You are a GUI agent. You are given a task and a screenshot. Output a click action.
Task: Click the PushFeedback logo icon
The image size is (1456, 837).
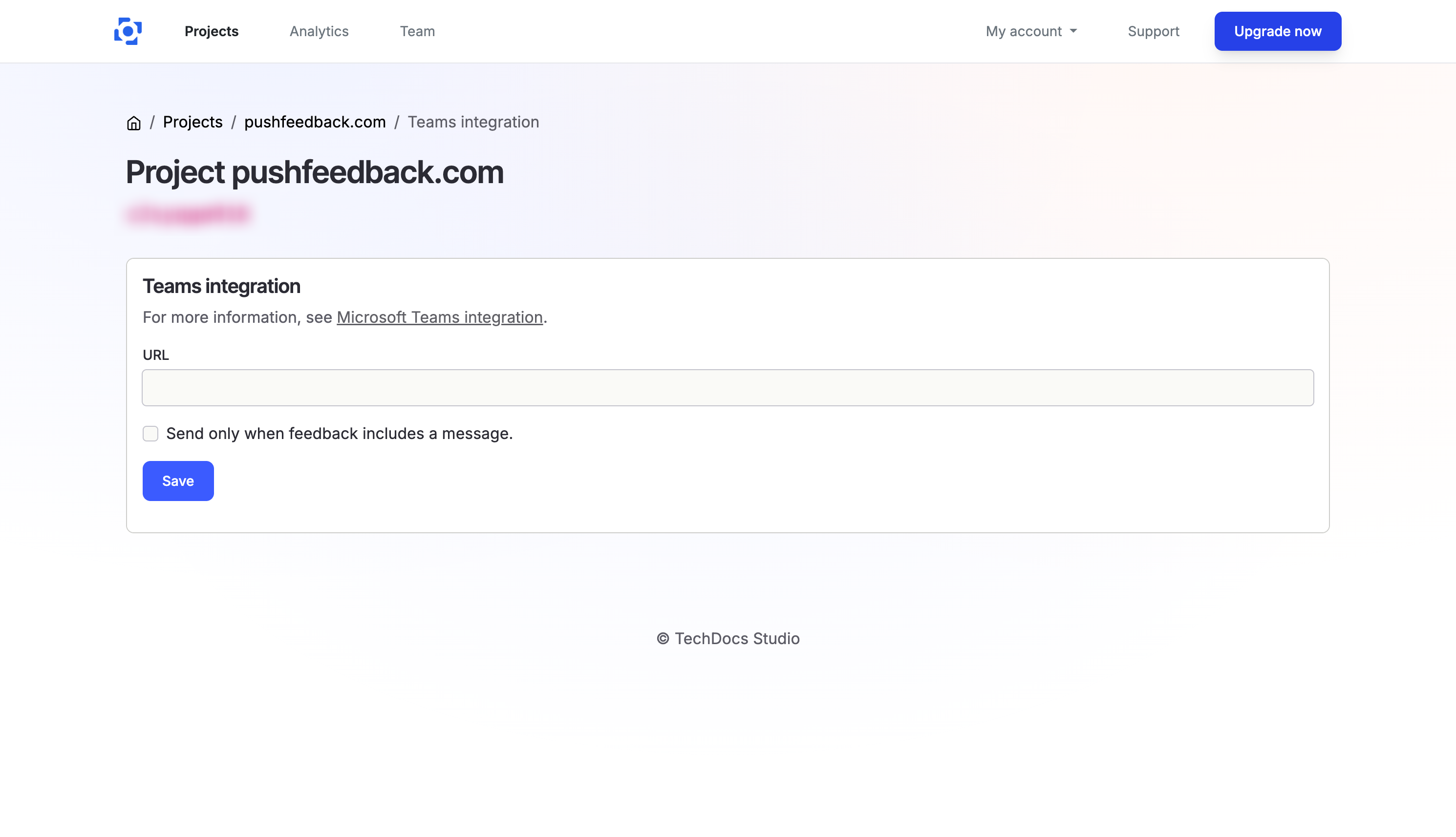[x=128, y=31]
